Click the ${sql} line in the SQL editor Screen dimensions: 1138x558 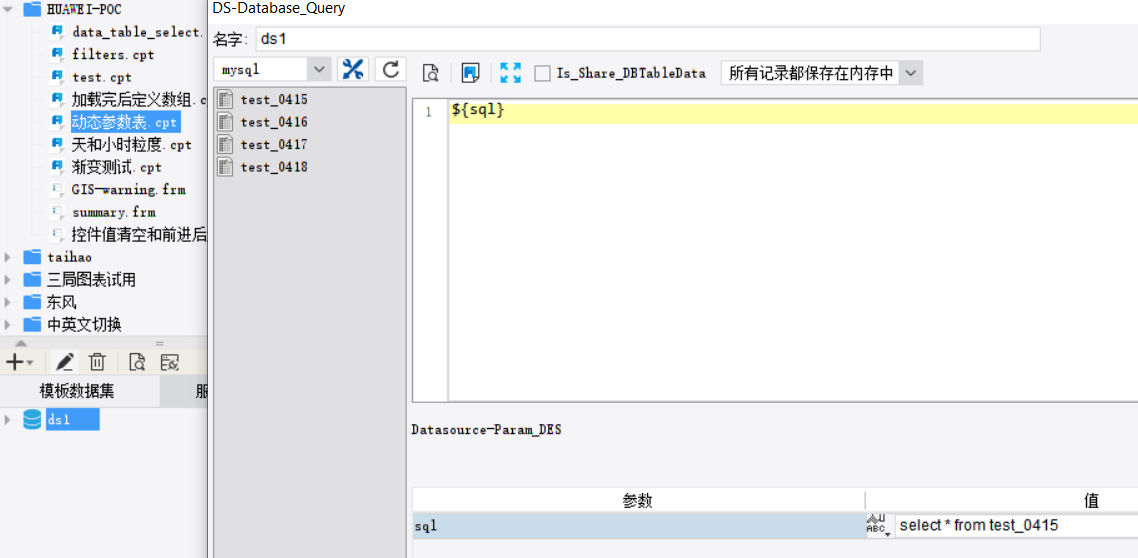[793, 112]
